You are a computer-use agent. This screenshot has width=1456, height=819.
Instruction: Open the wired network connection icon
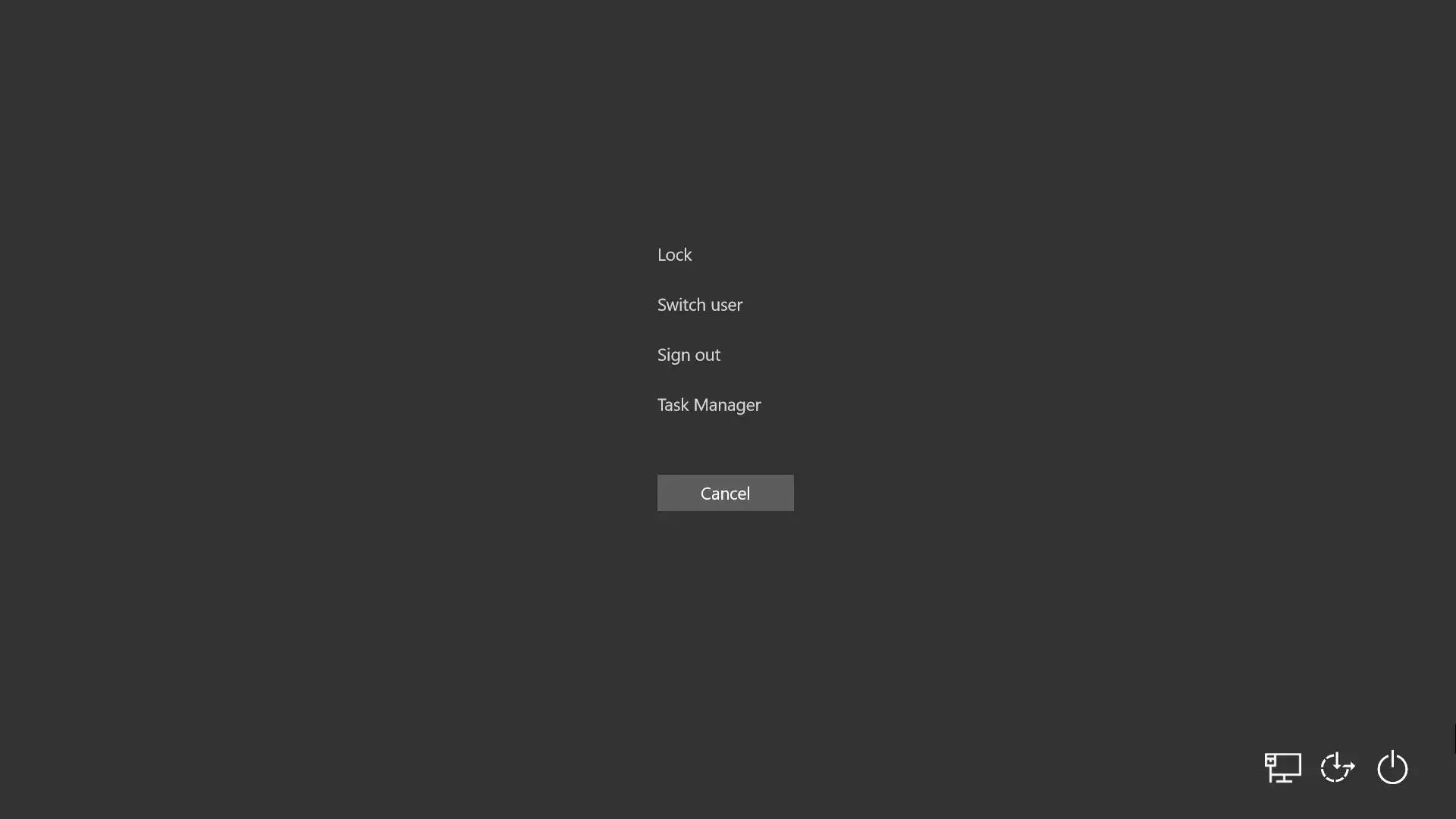click(1282, 767)
